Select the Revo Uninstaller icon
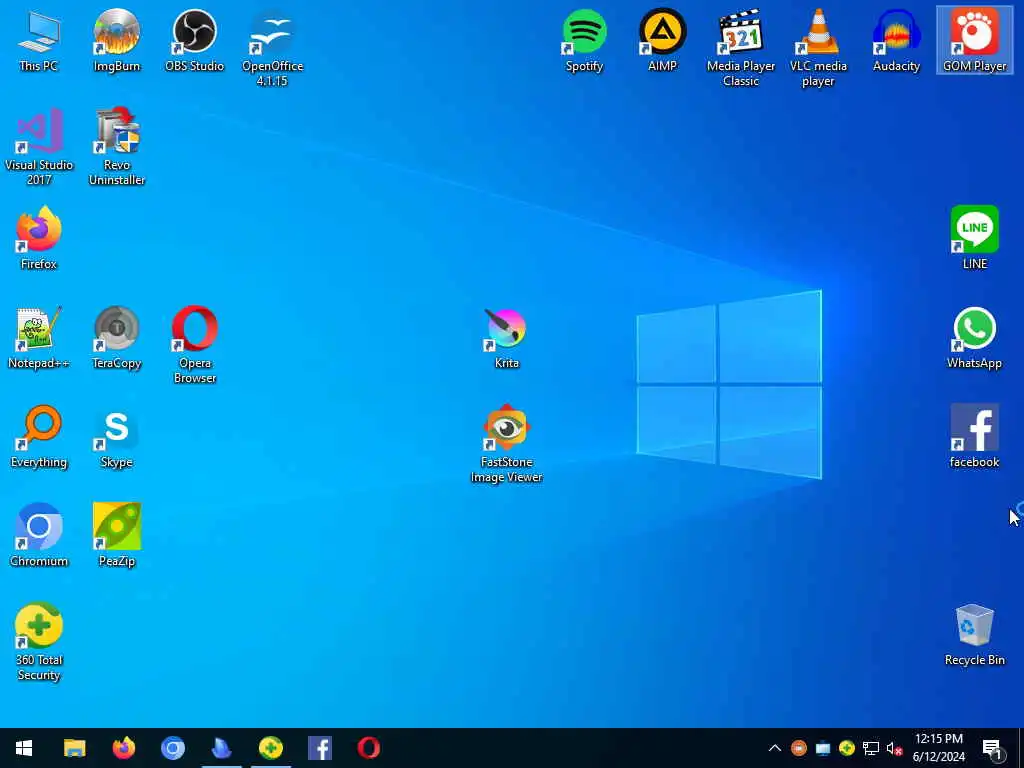1024x768 pixels. point(116,148)
